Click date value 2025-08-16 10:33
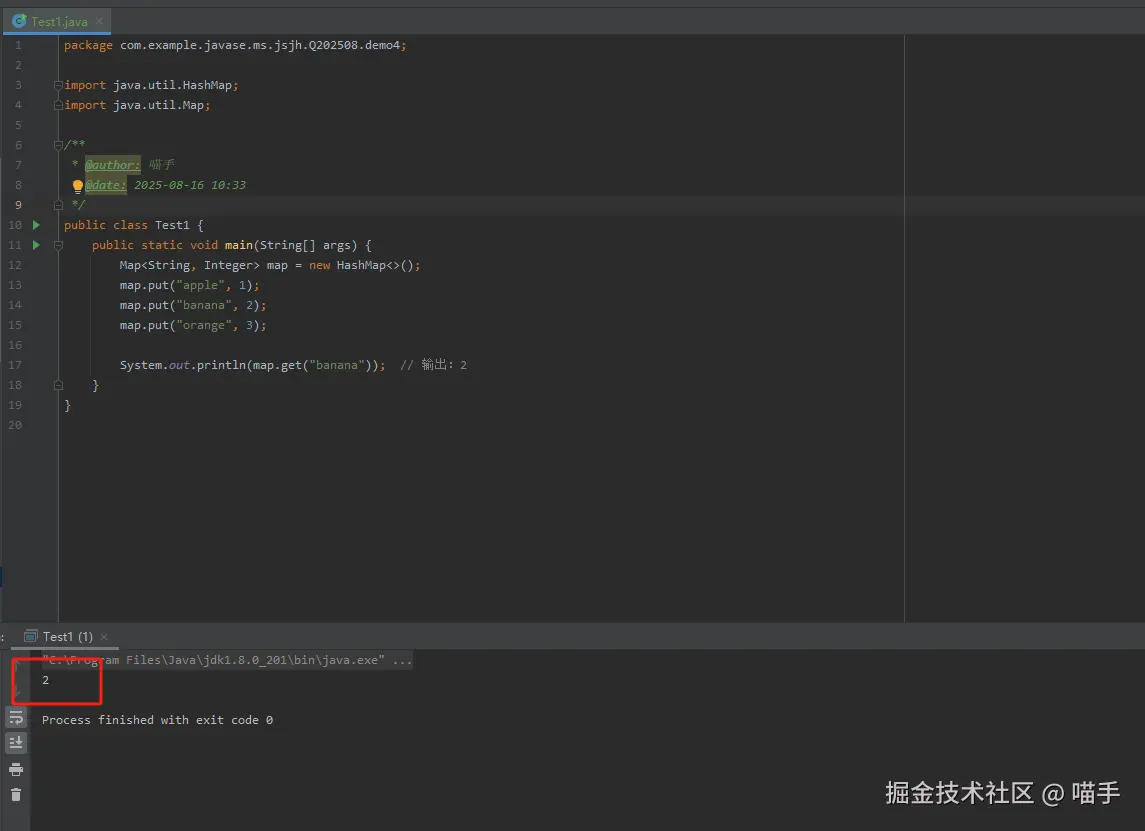The height and width of the screenshot is (831, 1145). [x=190, y=185]
